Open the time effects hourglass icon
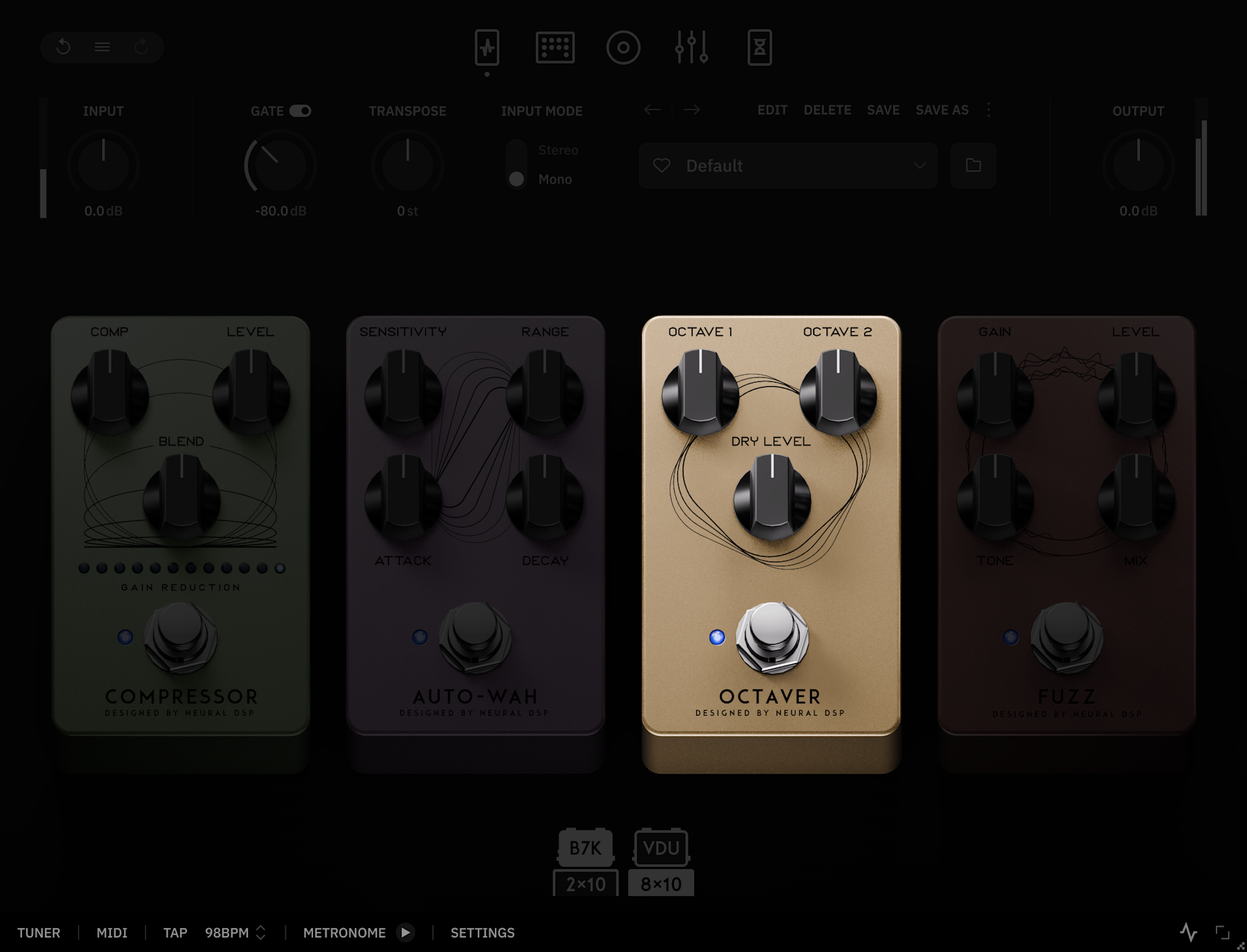The height and width of the screenshot is (952, 1247). coord(759,47)
